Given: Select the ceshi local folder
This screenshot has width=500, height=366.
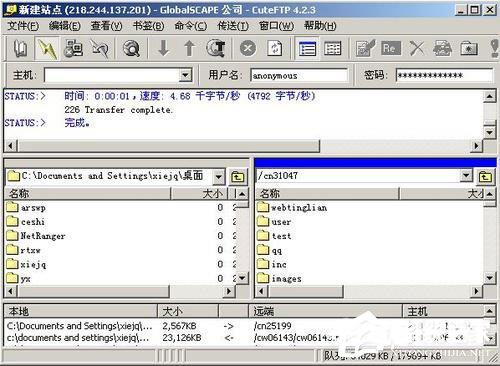Looking at the screenshot, I should [x=26, y=222].
